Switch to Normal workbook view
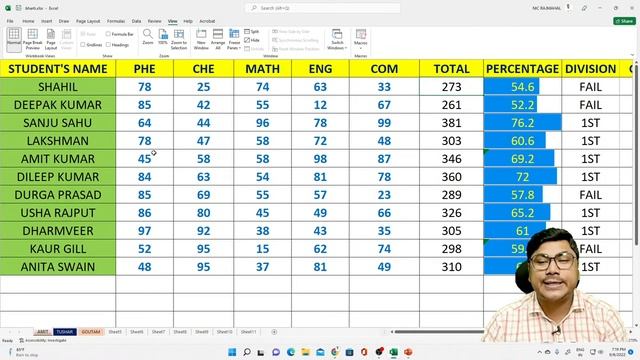The image size is (640, 360). [13, 39]
